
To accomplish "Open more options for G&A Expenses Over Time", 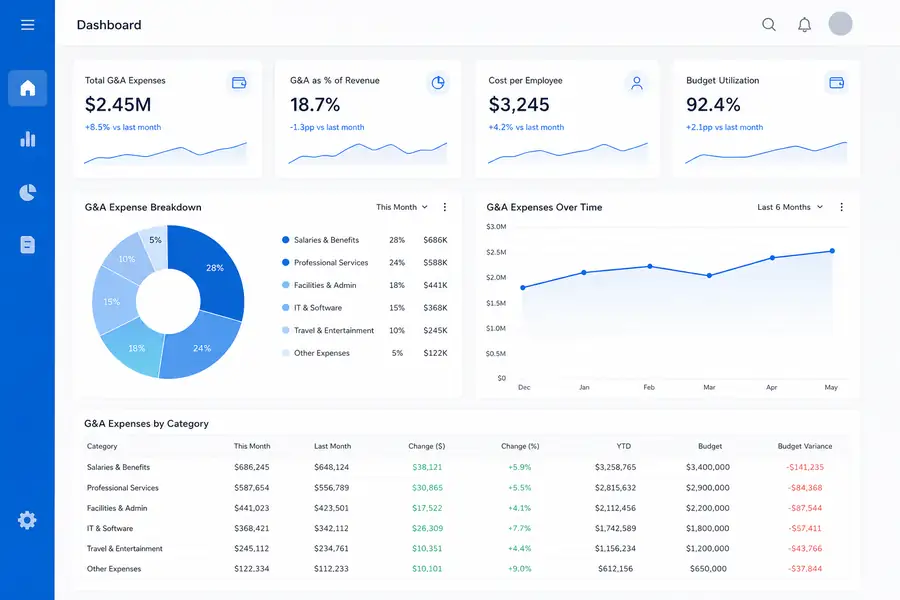I will (841, 207).
